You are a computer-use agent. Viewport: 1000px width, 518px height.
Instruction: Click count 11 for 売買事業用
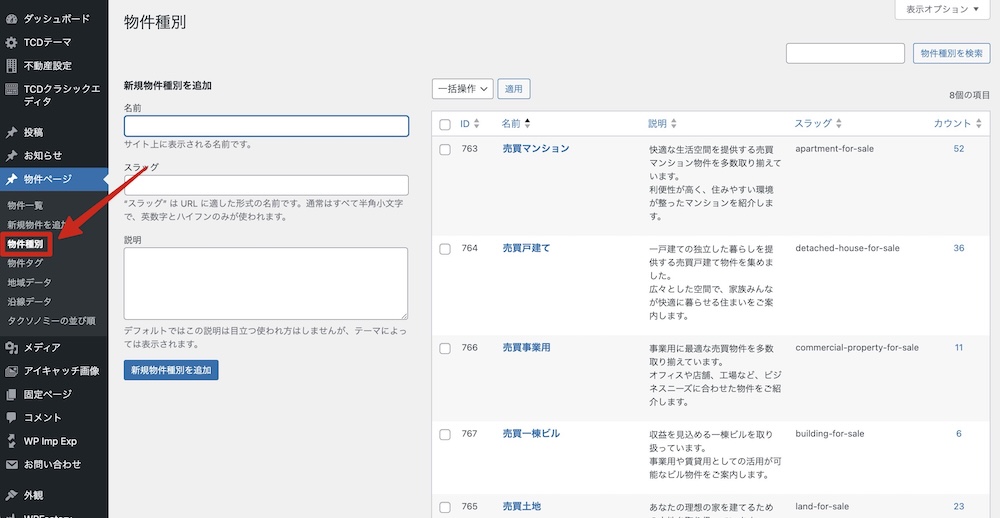click(959, 348)
